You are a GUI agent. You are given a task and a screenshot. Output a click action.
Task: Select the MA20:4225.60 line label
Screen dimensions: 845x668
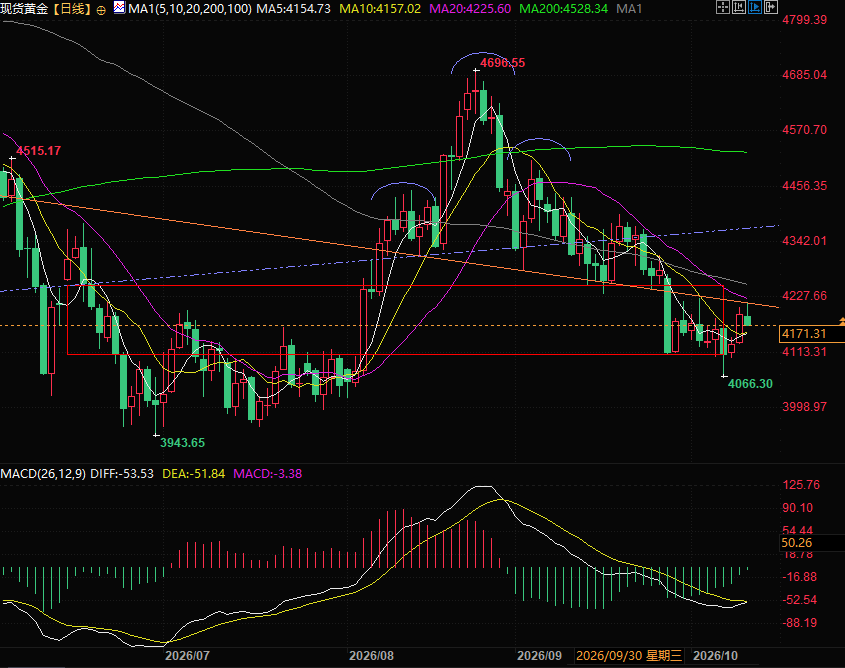pyautogui.click(x=470, y=9)
